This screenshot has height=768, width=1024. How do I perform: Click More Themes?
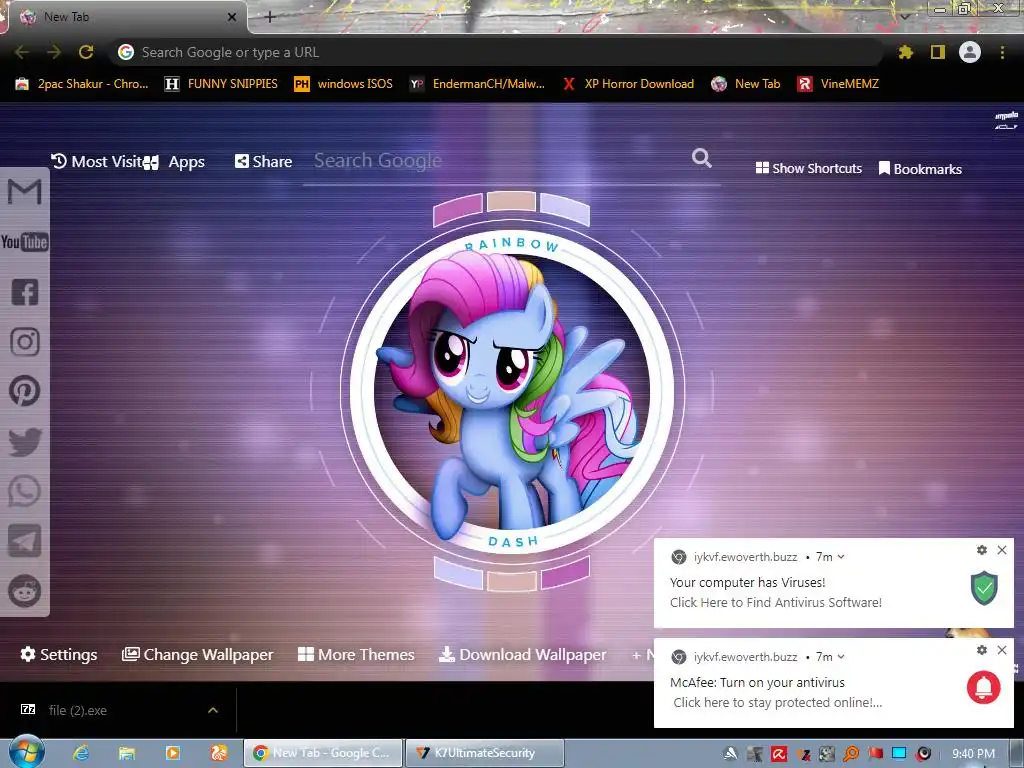coord(356,654)
